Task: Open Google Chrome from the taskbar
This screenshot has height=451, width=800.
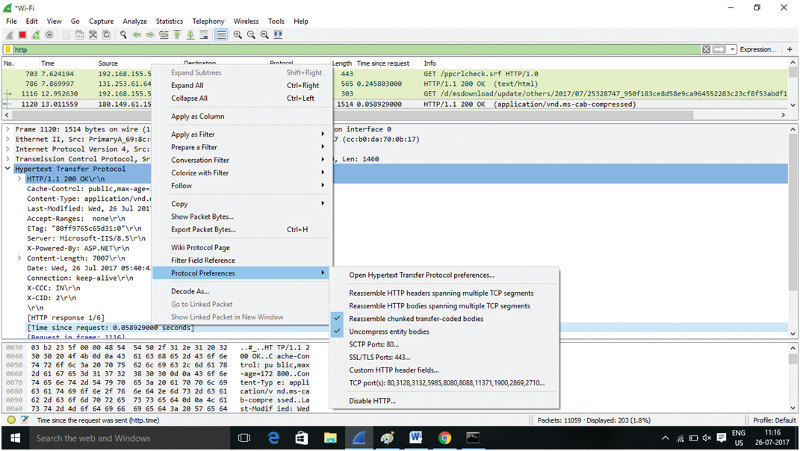Action: [x=444, y=438]
